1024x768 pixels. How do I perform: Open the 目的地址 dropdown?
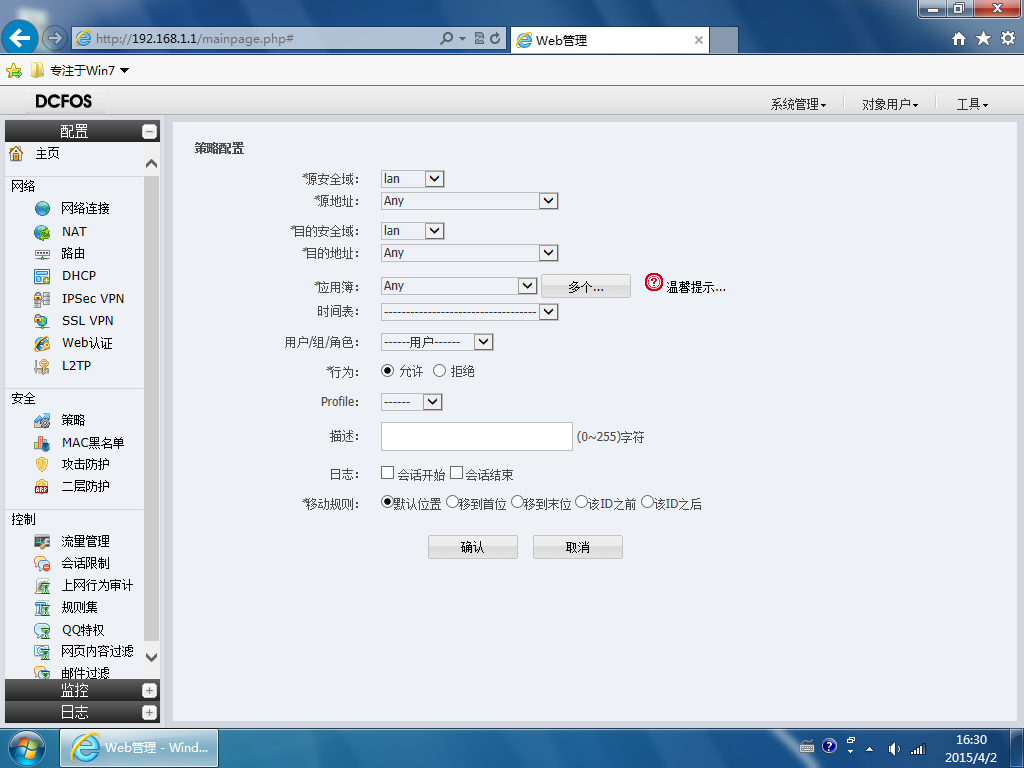click(470, 253)
